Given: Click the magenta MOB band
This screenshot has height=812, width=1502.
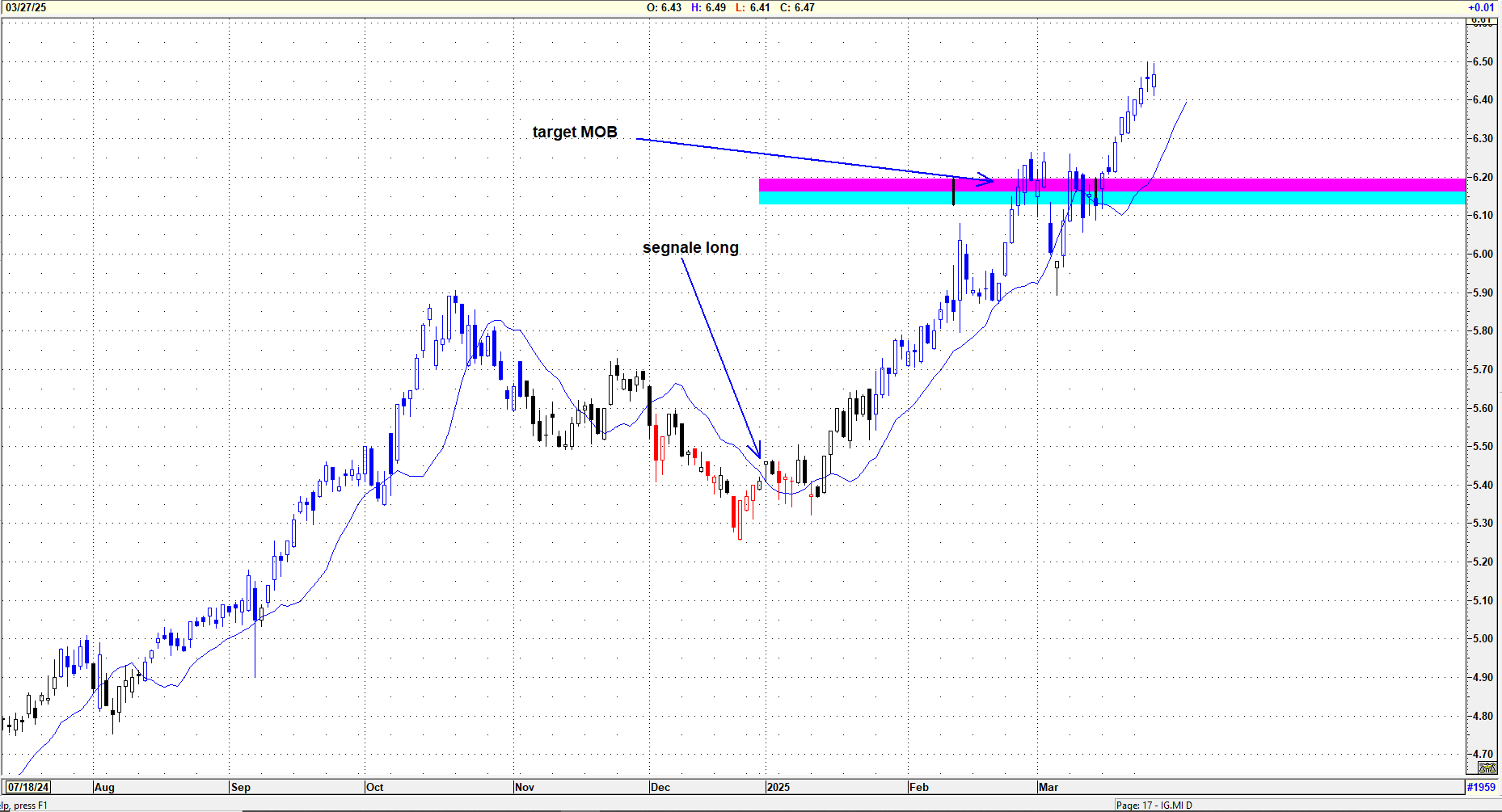Looking at the screenshot, I should tap(1213, 185).
